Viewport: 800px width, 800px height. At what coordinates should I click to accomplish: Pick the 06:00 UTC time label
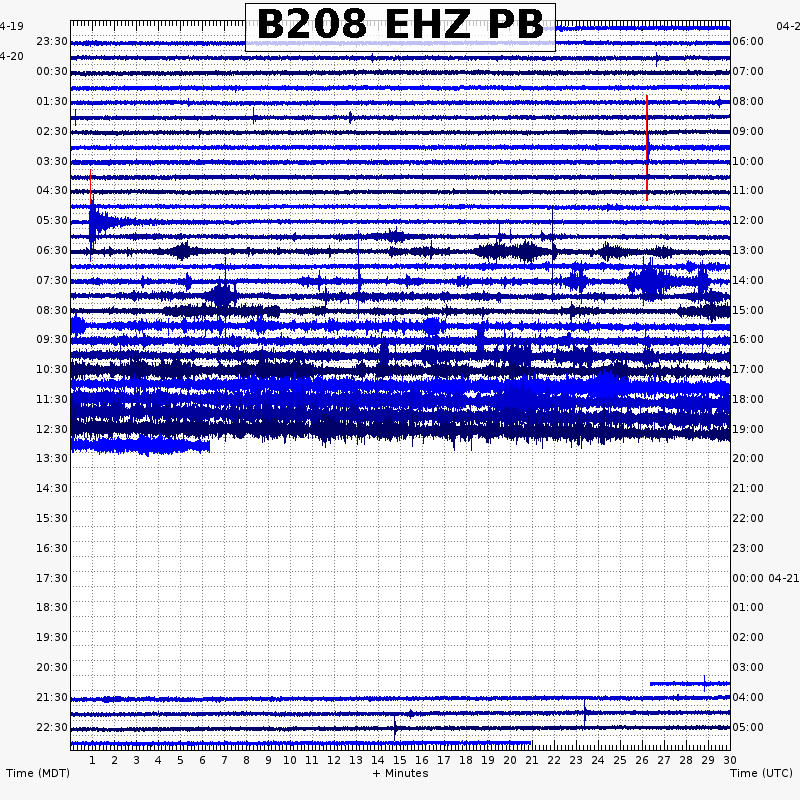click(748, 41)
